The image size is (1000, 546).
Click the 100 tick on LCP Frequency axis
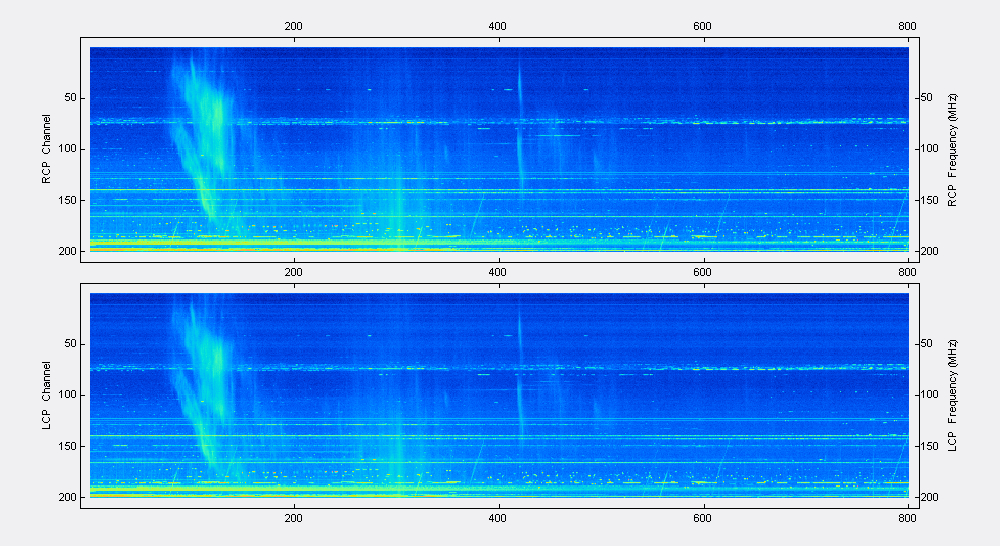click(x=929, y=394)
